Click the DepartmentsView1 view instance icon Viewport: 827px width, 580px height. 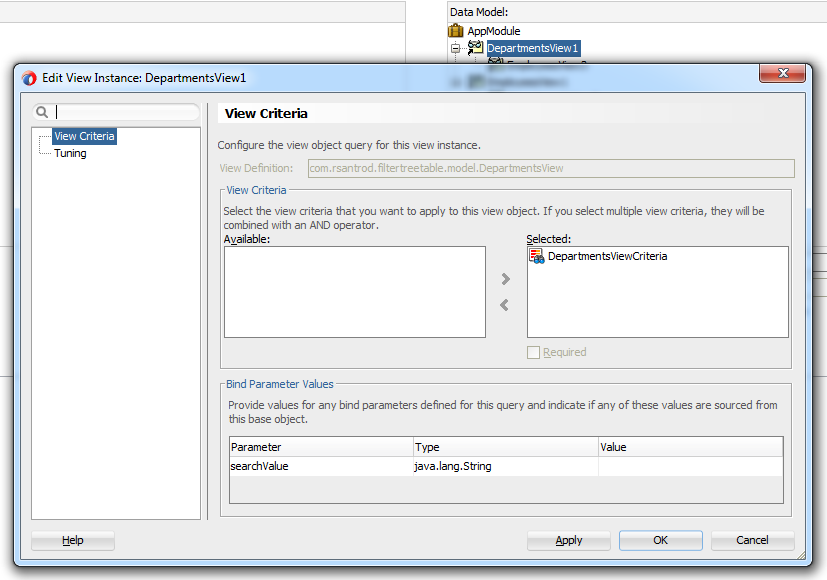pyautogui.click(x=476, y=48)
